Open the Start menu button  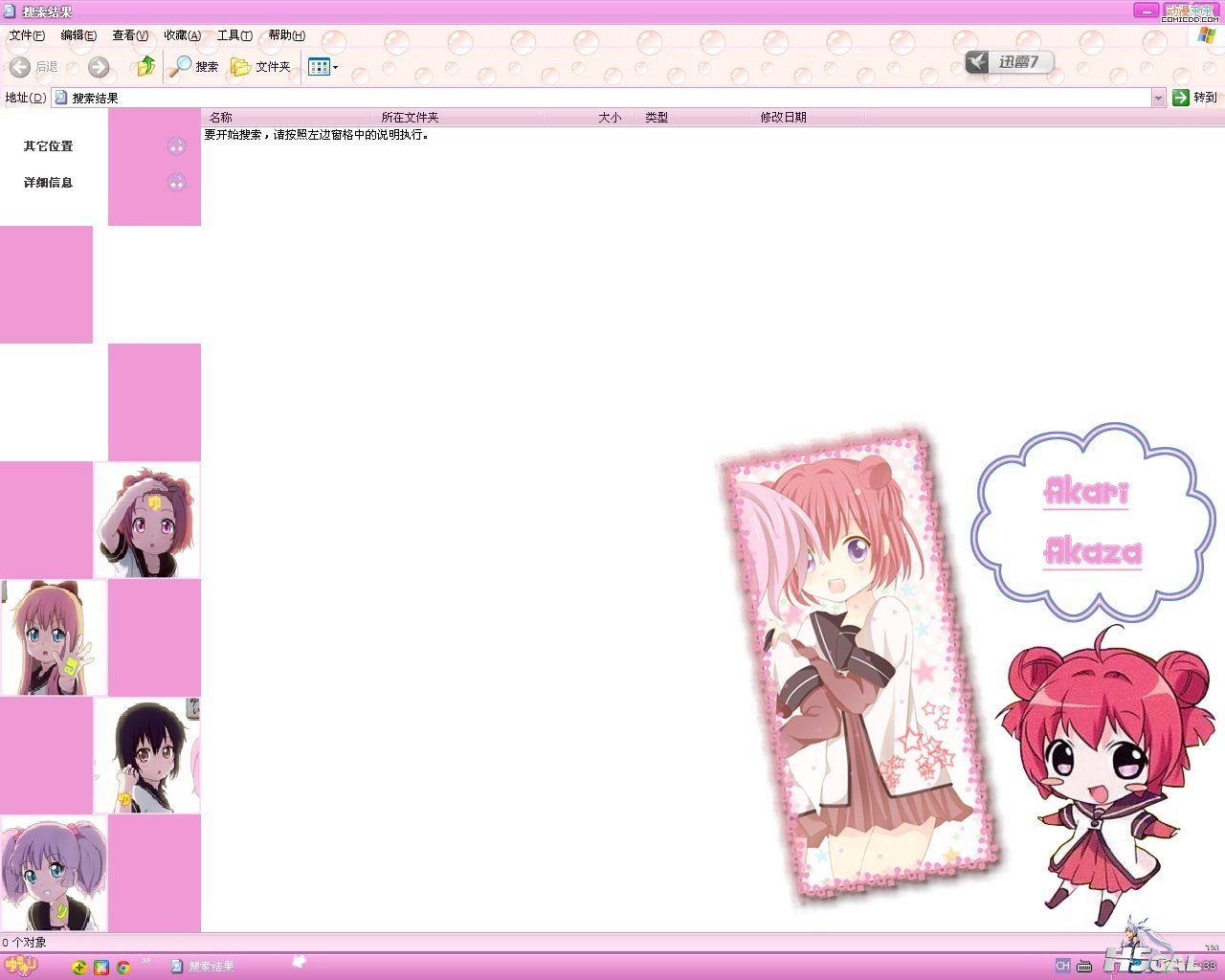pos(19,967)
